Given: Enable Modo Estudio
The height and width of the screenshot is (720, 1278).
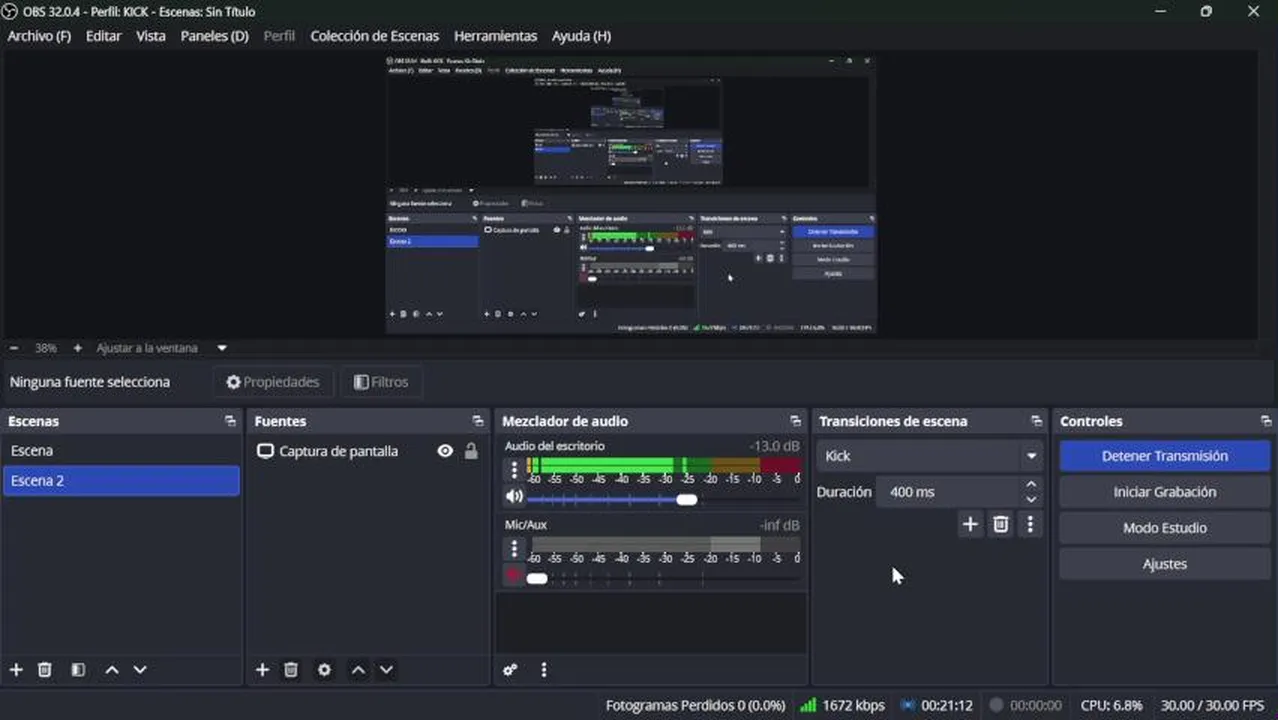Looking at the screenshot, I should [x=1165, y=528].
